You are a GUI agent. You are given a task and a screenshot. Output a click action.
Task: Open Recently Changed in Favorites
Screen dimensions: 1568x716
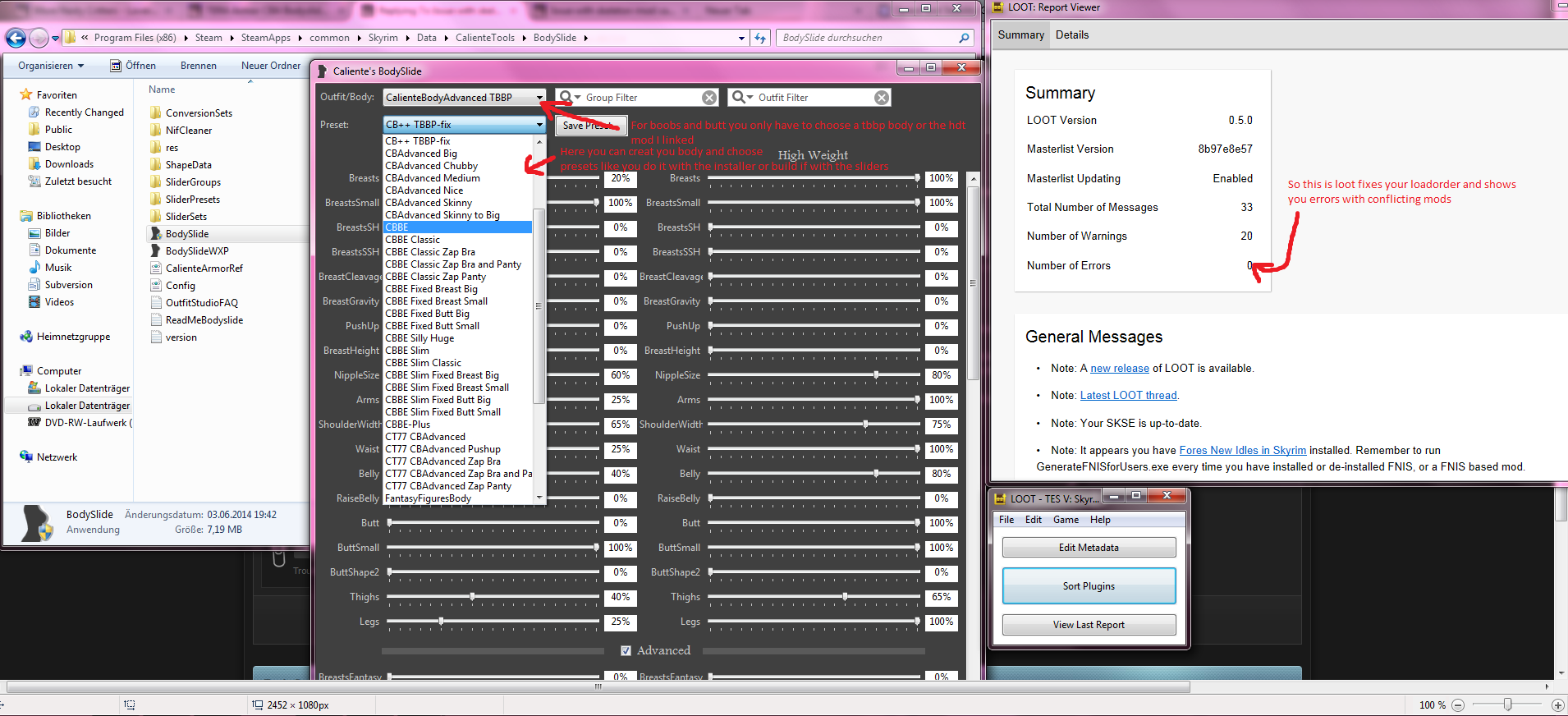(84, 112)
